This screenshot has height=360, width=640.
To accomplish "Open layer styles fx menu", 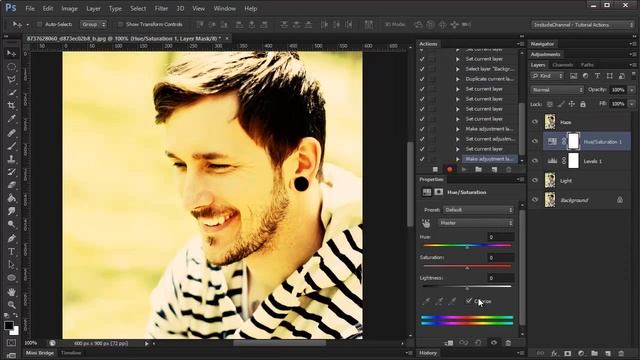I will point(554,353).
